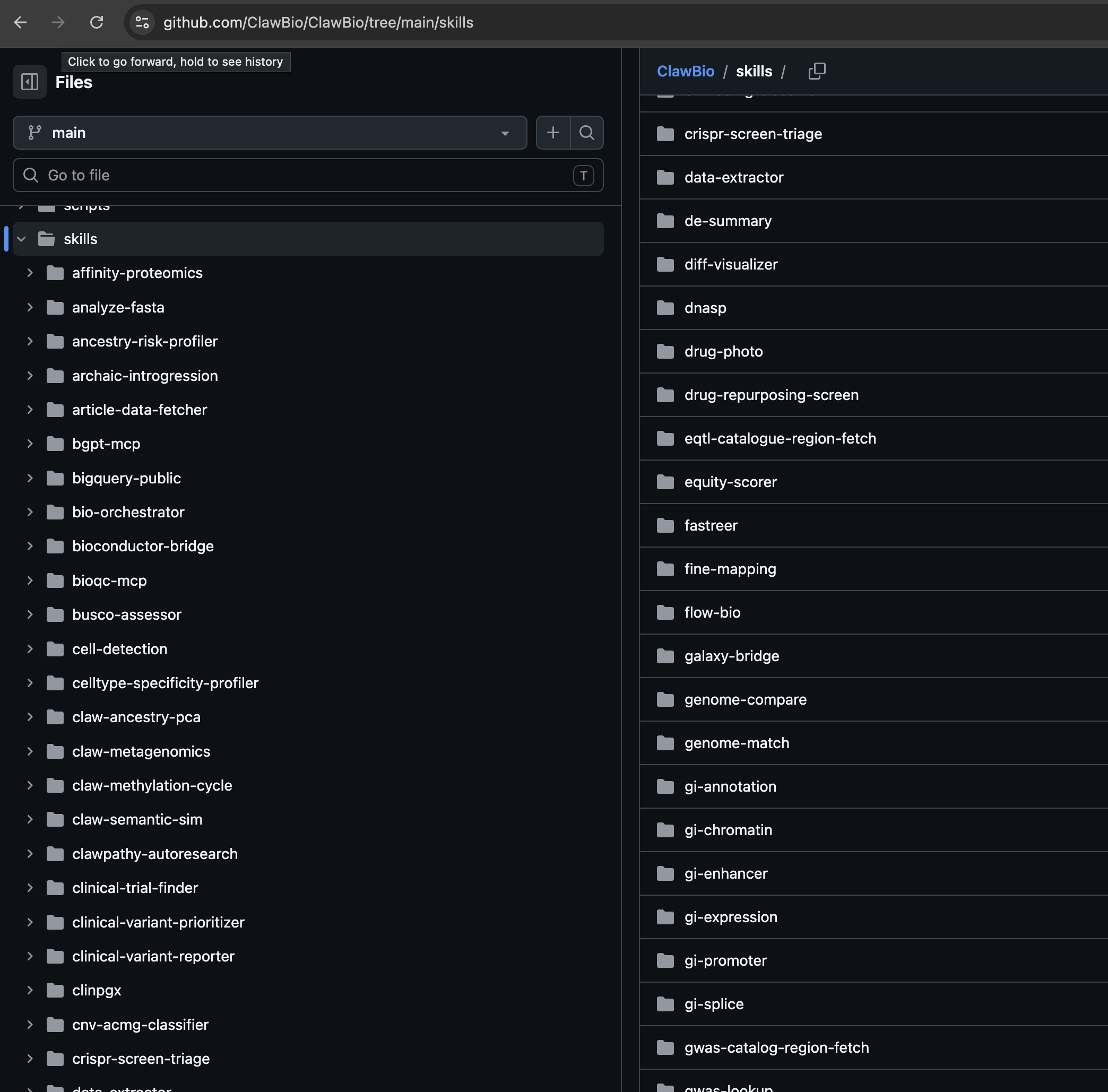The image size is (1108, 1092).
Task: Click the claw-methylation-cycle folder icon in tree
Action: 55,785
